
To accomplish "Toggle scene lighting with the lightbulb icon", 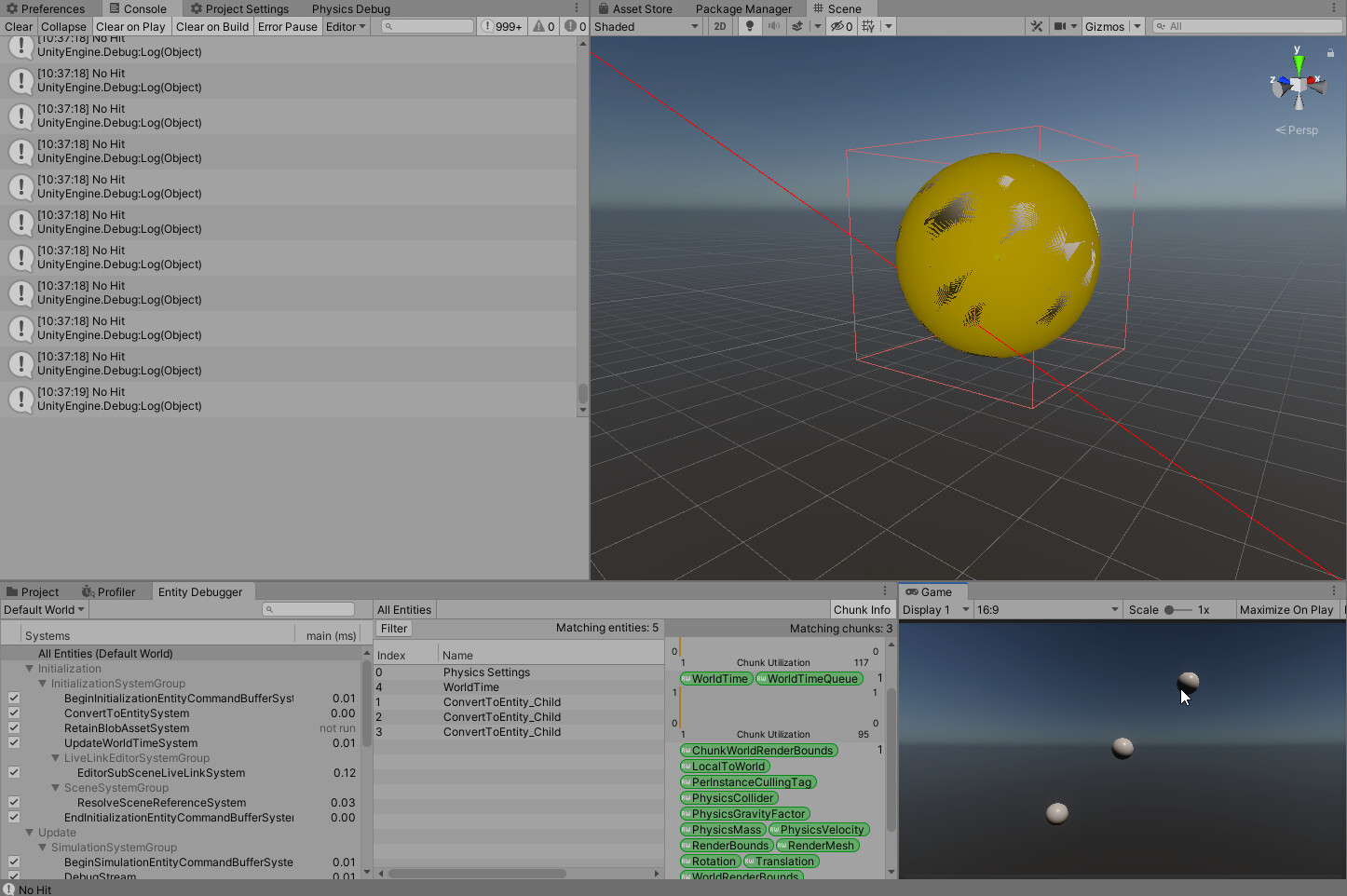I will pos(750,26).
